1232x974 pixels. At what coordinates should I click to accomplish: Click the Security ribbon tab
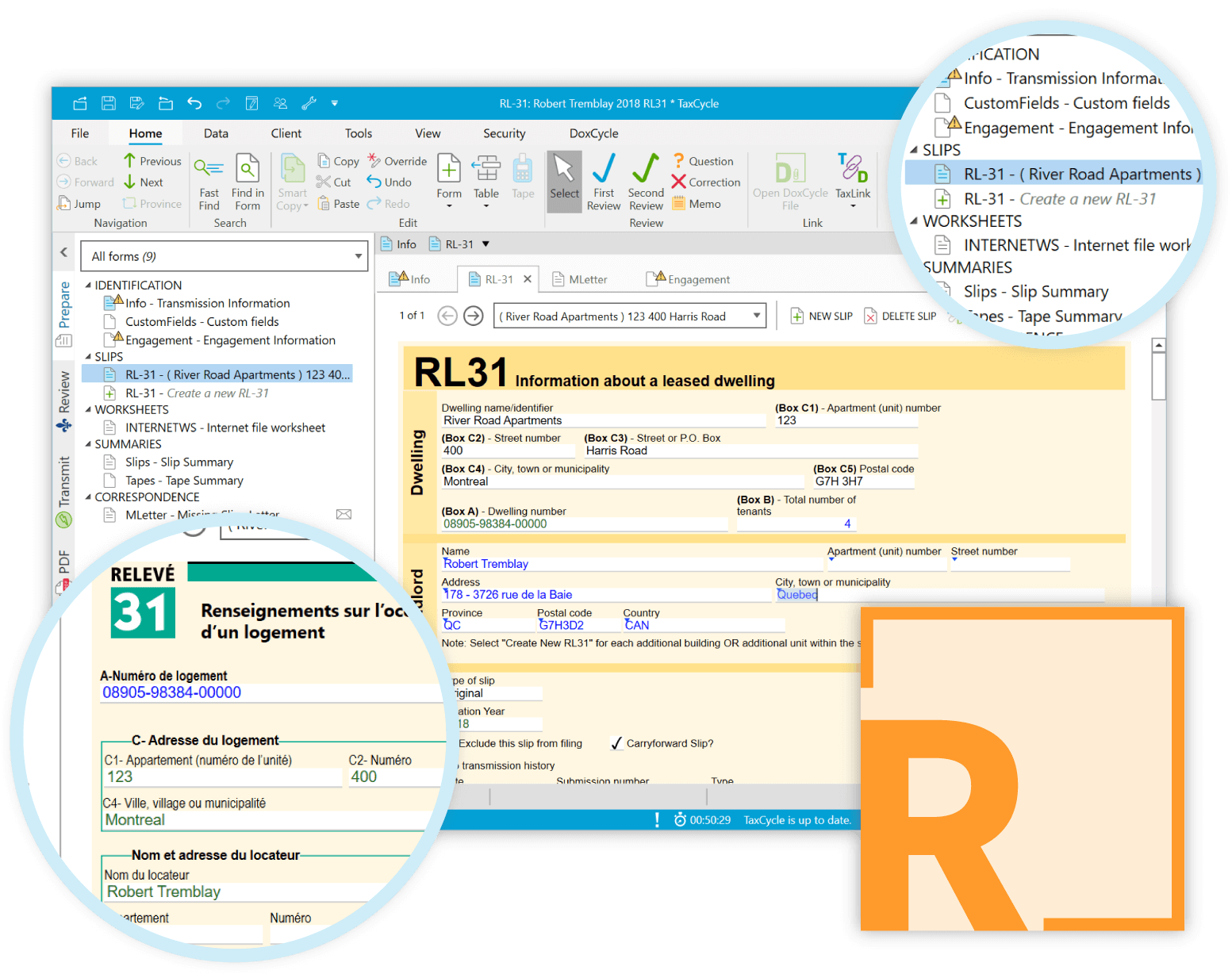(x=504, y=133)
